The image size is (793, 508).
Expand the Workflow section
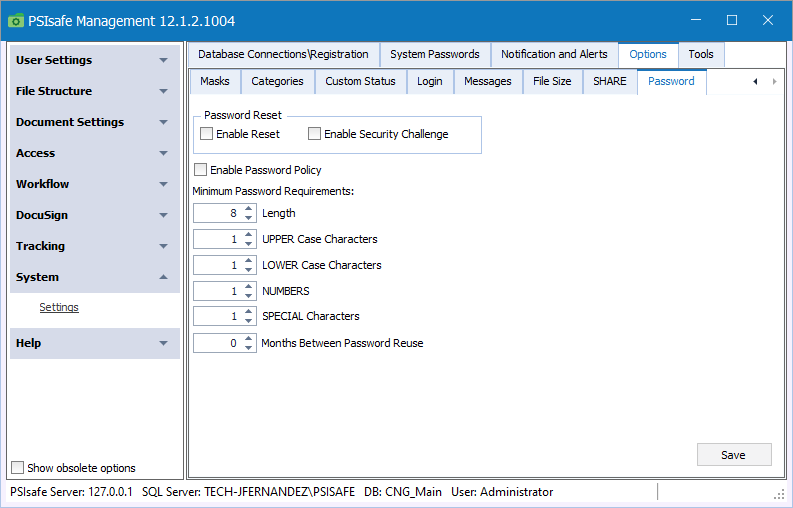pos(95,184)
